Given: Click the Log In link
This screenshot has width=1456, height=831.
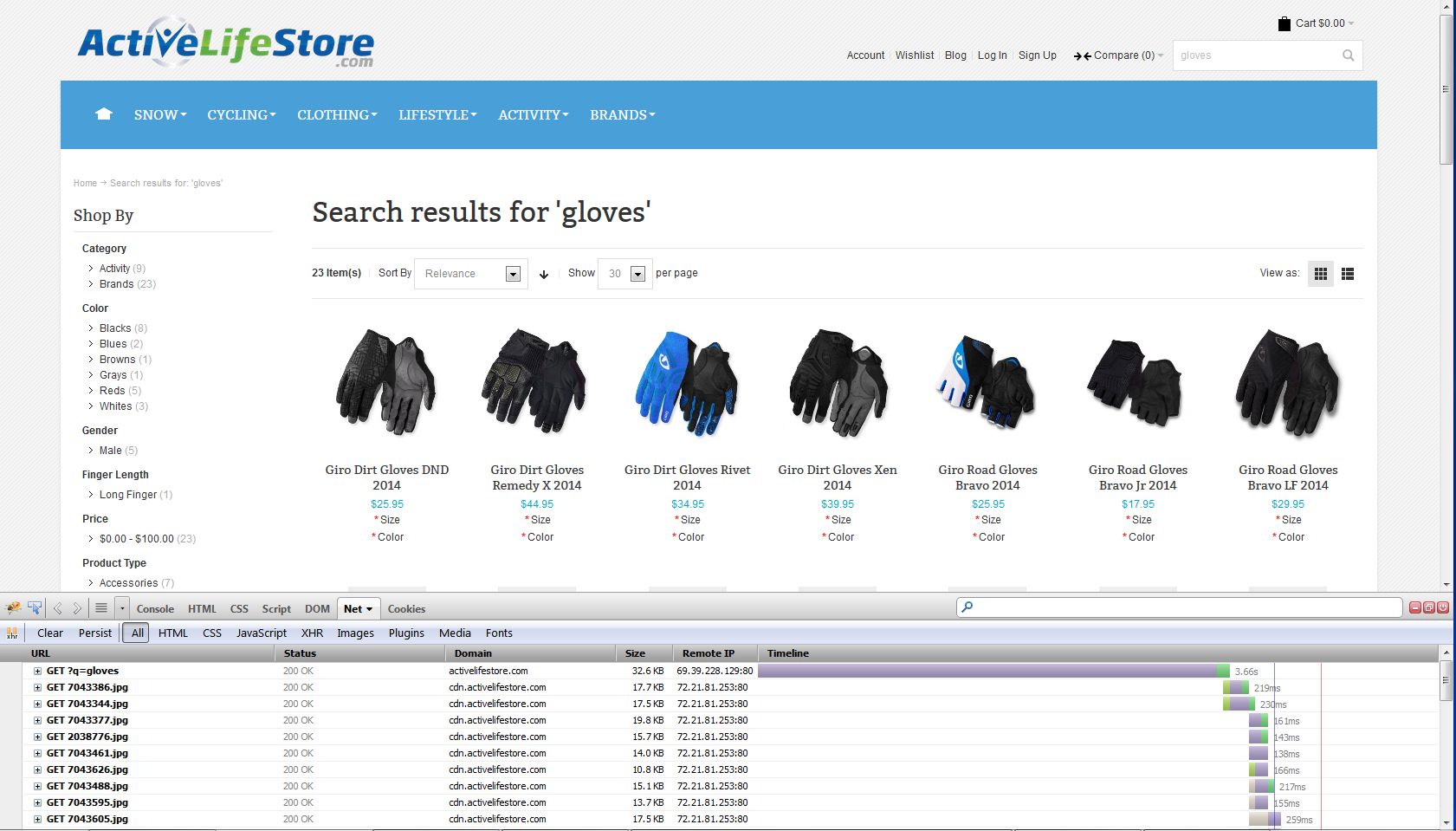Looking at the screenshot, I should coord(992,55).
